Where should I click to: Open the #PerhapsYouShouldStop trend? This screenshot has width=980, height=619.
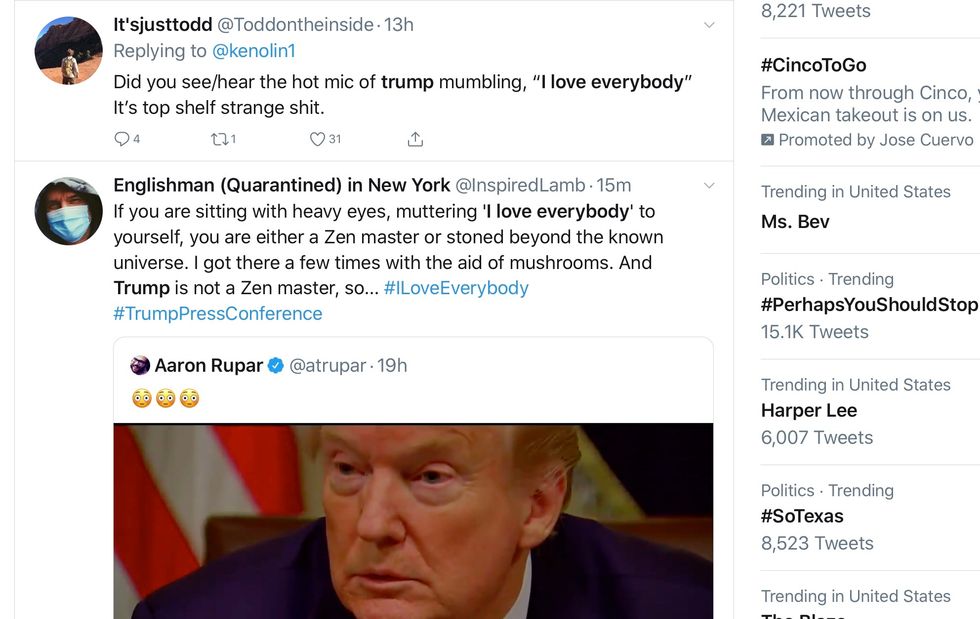(868, 305)
